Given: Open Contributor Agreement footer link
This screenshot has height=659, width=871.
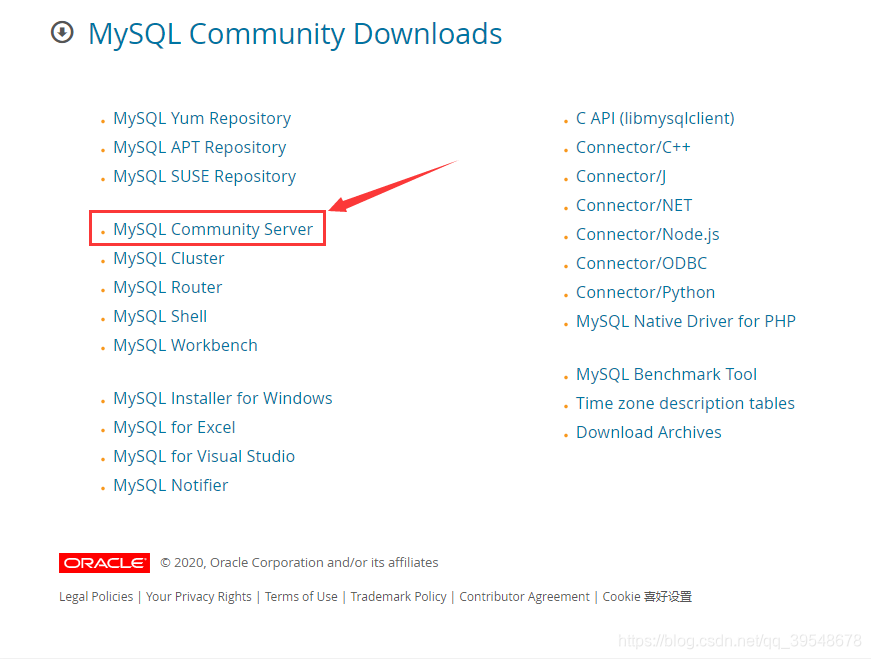Looking at the screenshot, I should pyautogui.click(x=524, y=597).
